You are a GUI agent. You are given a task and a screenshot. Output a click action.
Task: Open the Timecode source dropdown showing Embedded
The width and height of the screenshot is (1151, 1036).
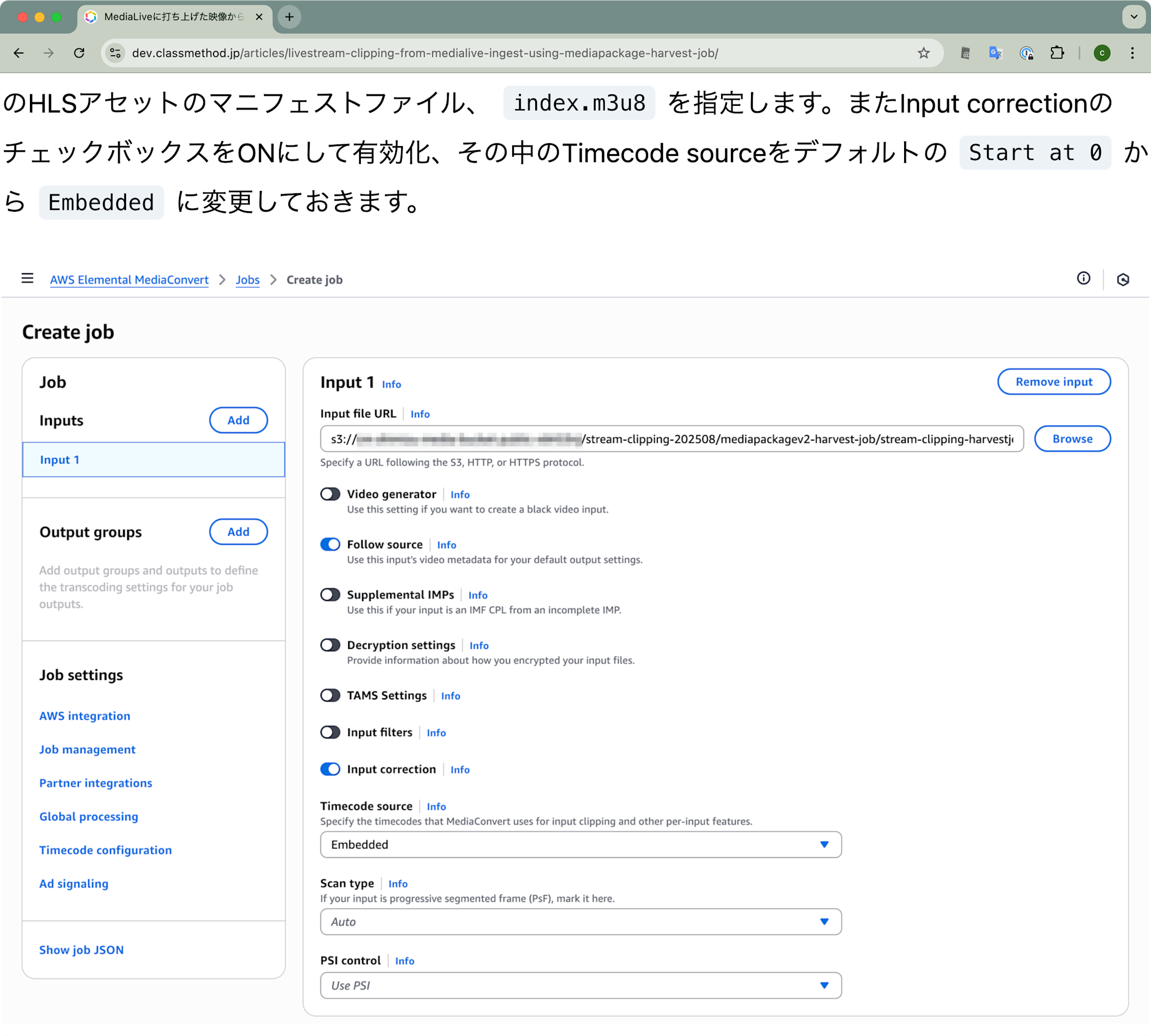[x=581, y=844]
